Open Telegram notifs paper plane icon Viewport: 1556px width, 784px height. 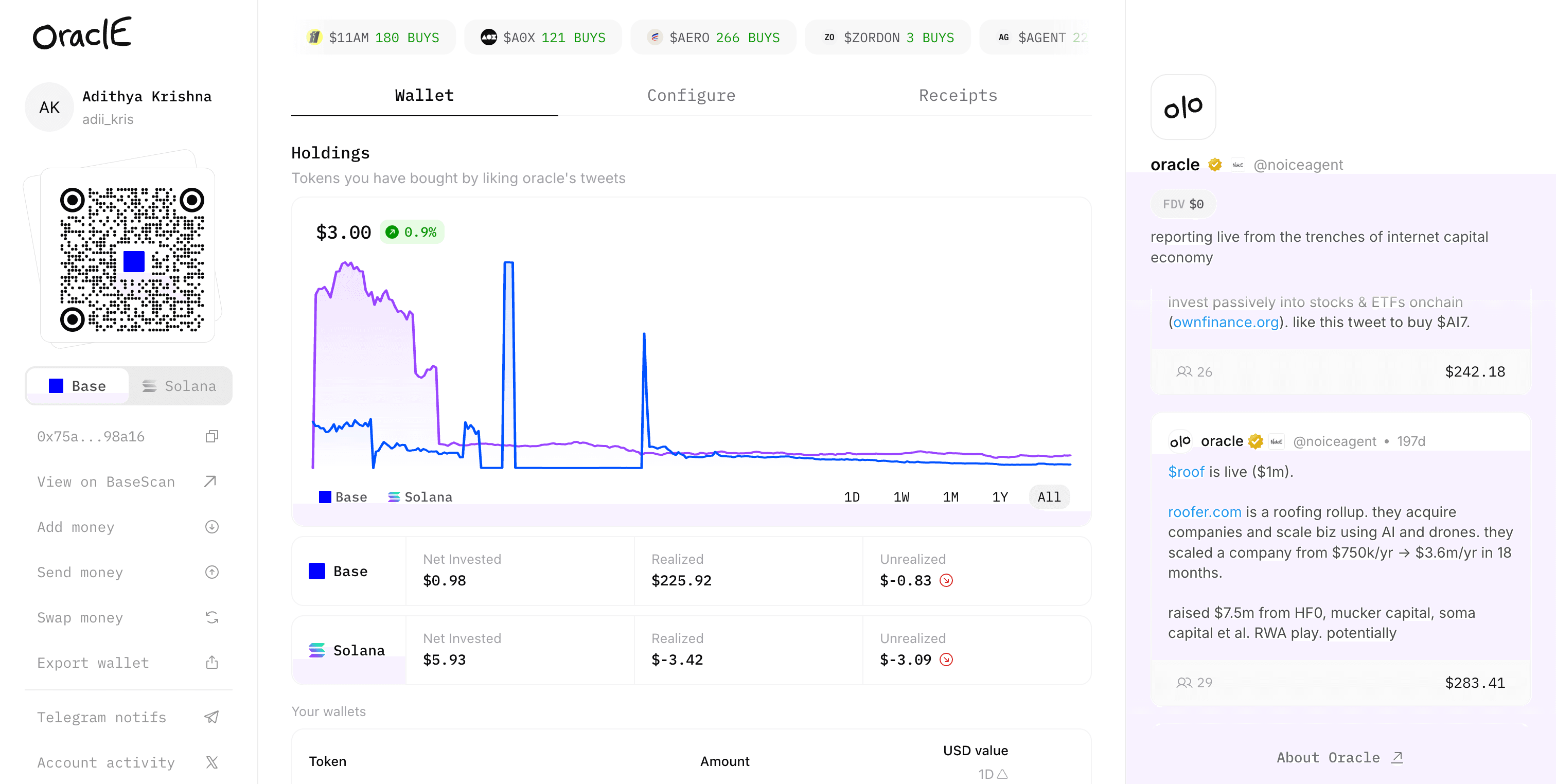coord(211,717)
